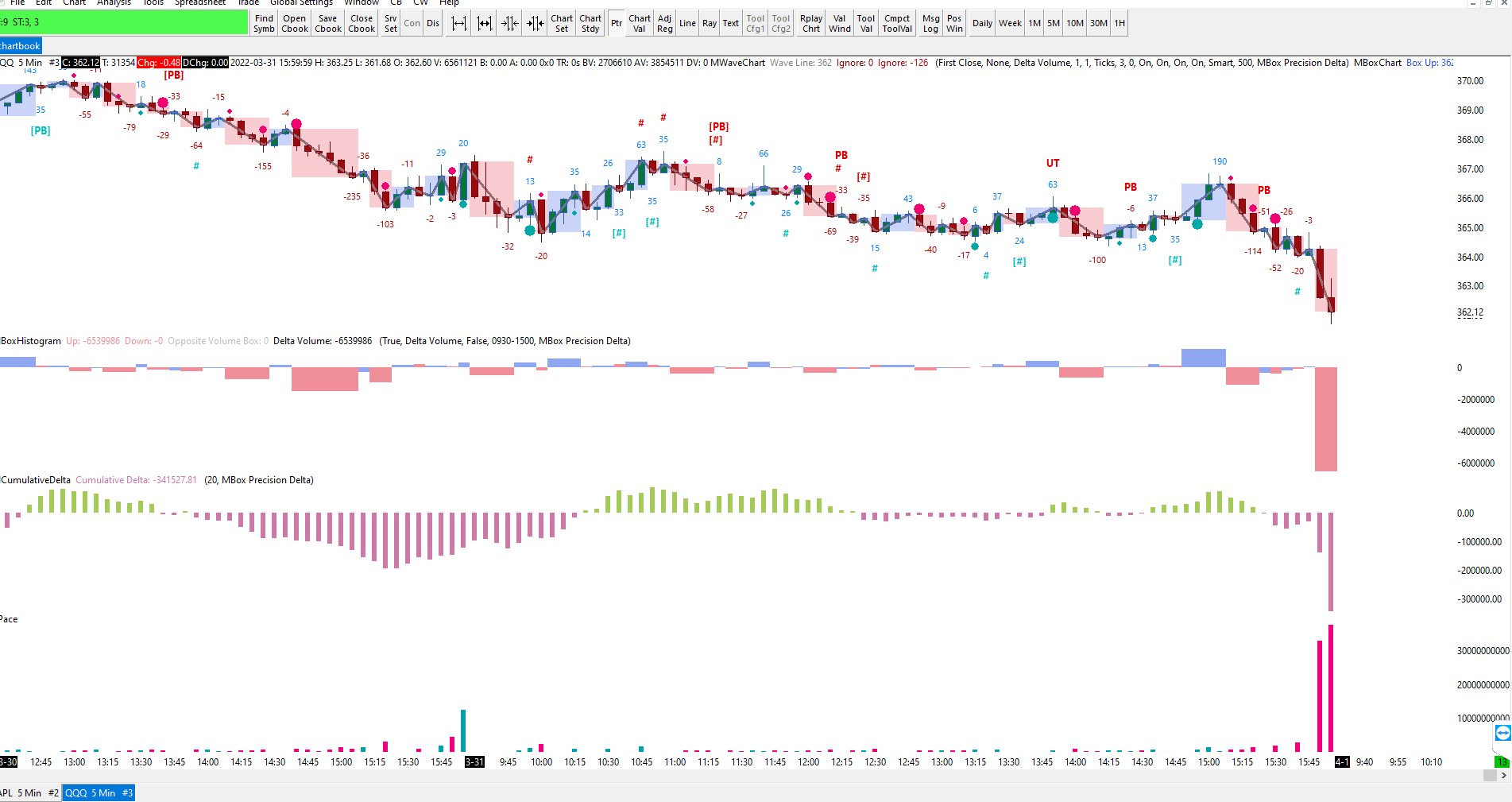Screen dimensions: 1512x802
Task: Click the second compress-spacing arrows icon
Action: [536, 23]
